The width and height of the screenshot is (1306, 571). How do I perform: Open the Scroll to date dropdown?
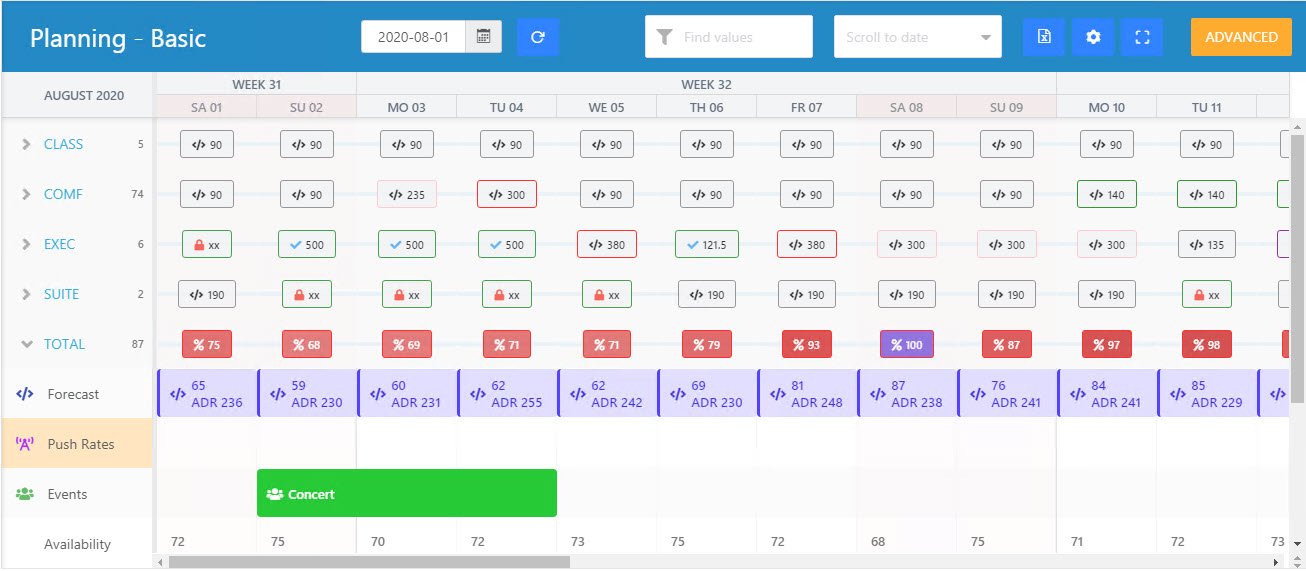917,37
